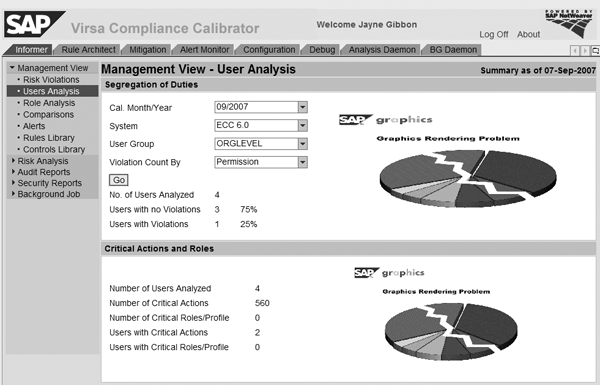Click the Log Off link
Screen dimensions: 600x385
(x=494, y=34)
